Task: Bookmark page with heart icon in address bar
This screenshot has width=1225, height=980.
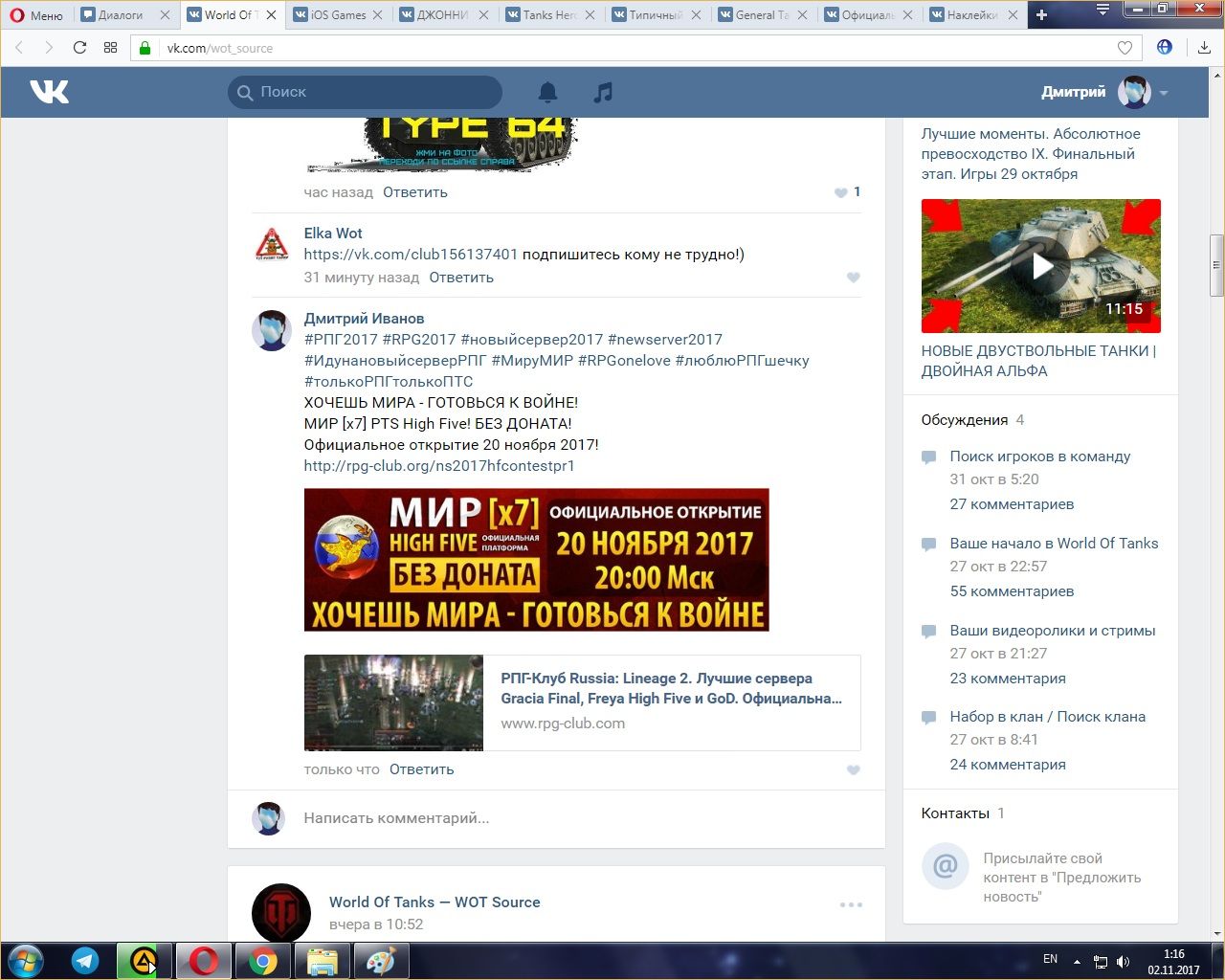Action: tap(1125, 48)
